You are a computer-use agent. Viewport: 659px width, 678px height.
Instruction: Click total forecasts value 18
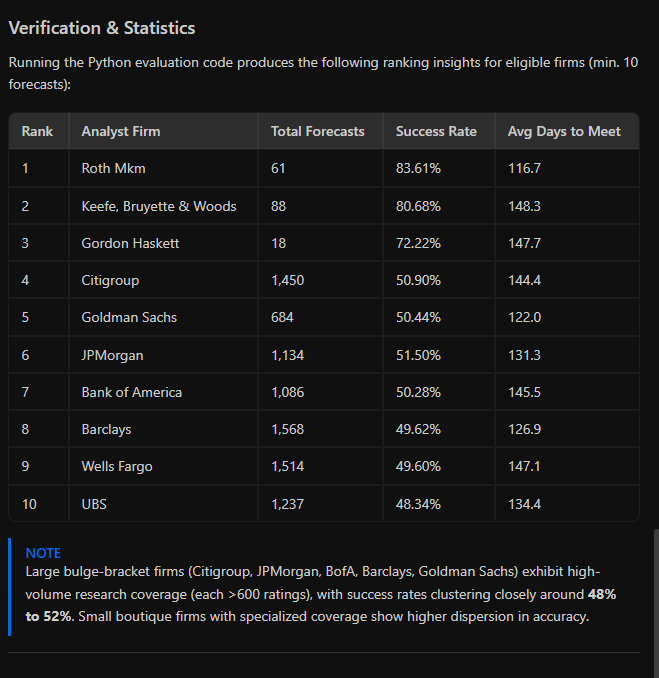click(278, 243)
